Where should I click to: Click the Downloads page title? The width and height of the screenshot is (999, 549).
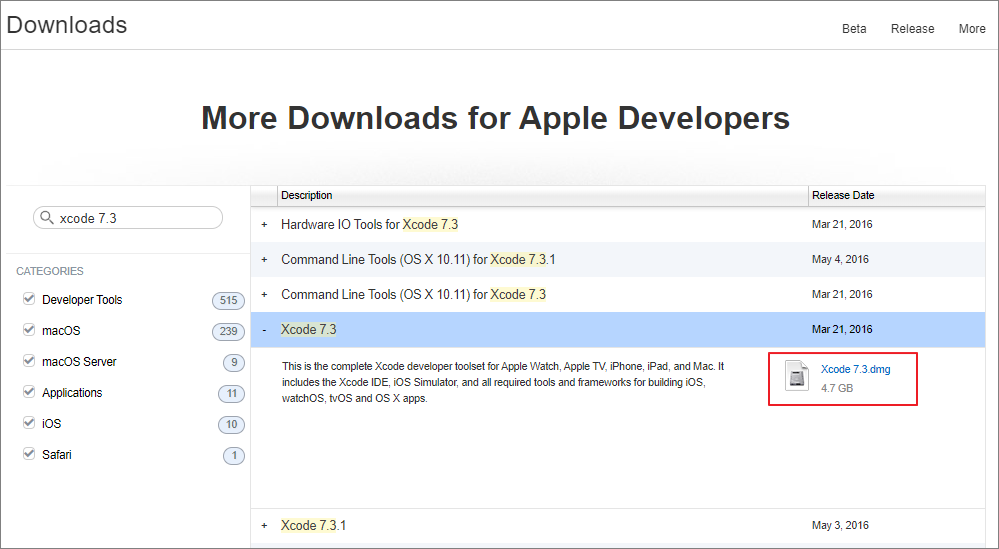coord(67,25)
